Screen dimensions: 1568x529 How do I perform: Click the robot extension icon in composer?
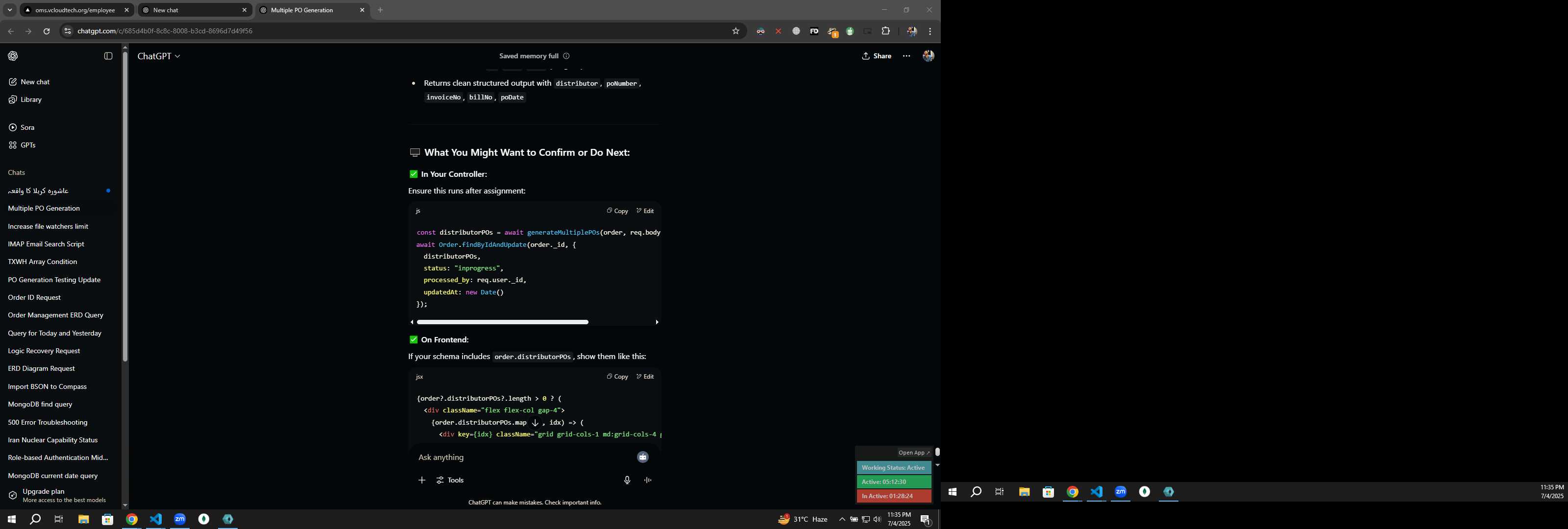643,457
